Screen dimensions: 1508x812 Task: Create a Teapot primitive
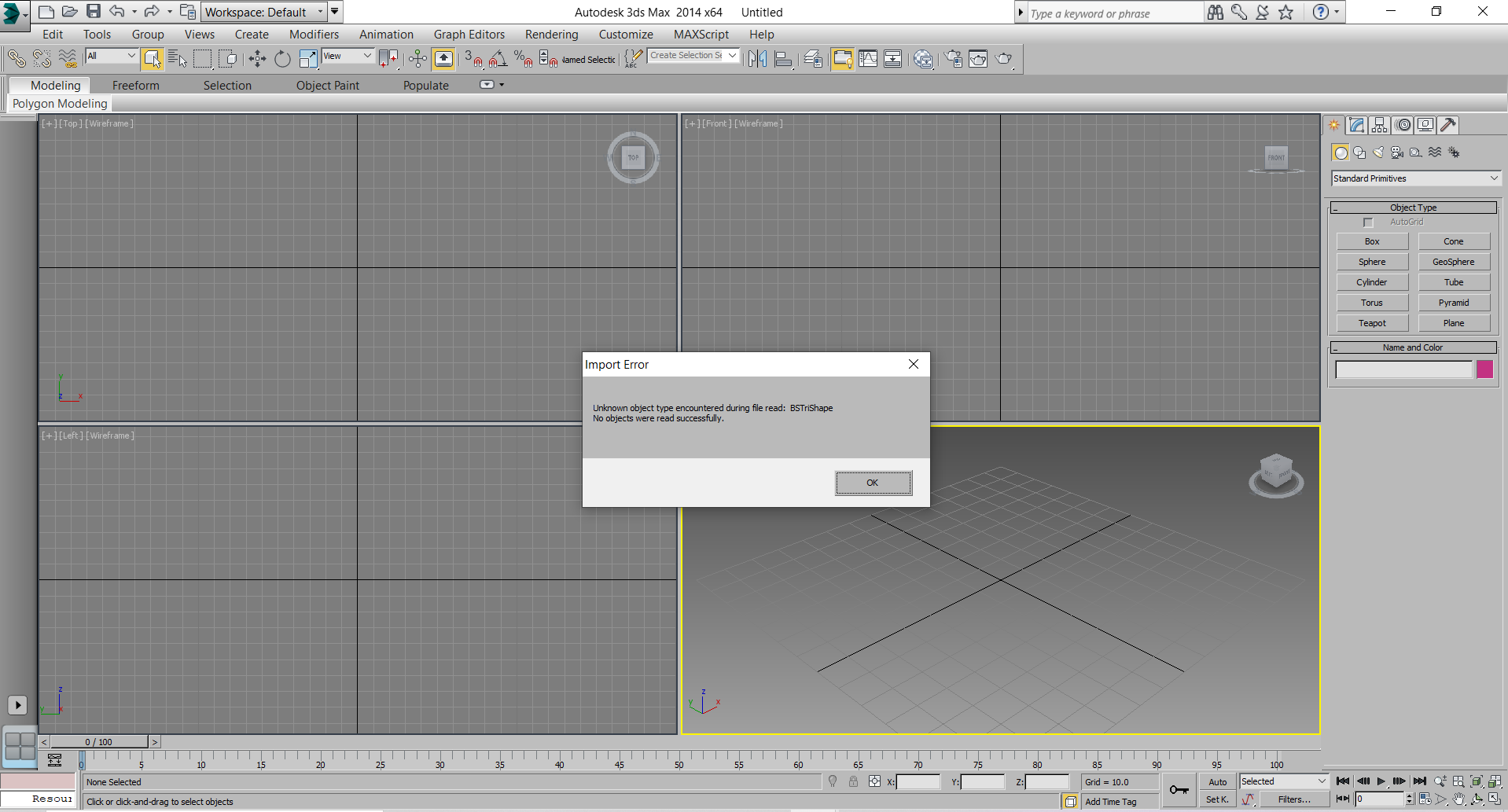[x=1372, y=323]
